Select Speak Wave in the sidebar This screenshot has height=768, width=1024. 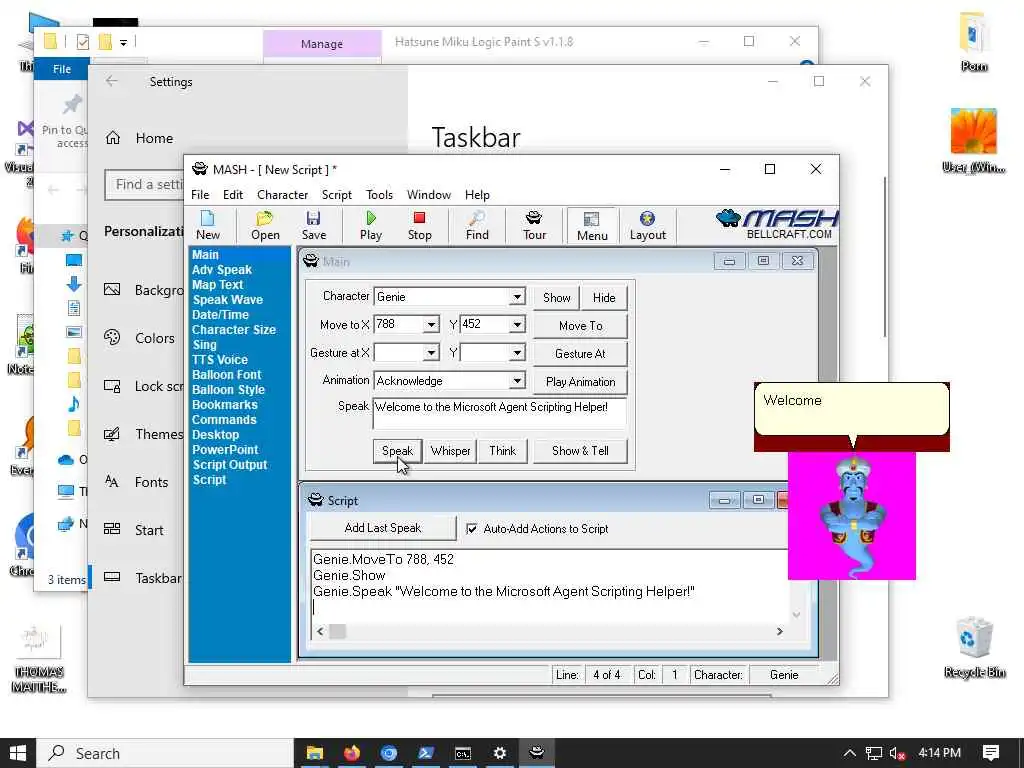pos(227,300)
